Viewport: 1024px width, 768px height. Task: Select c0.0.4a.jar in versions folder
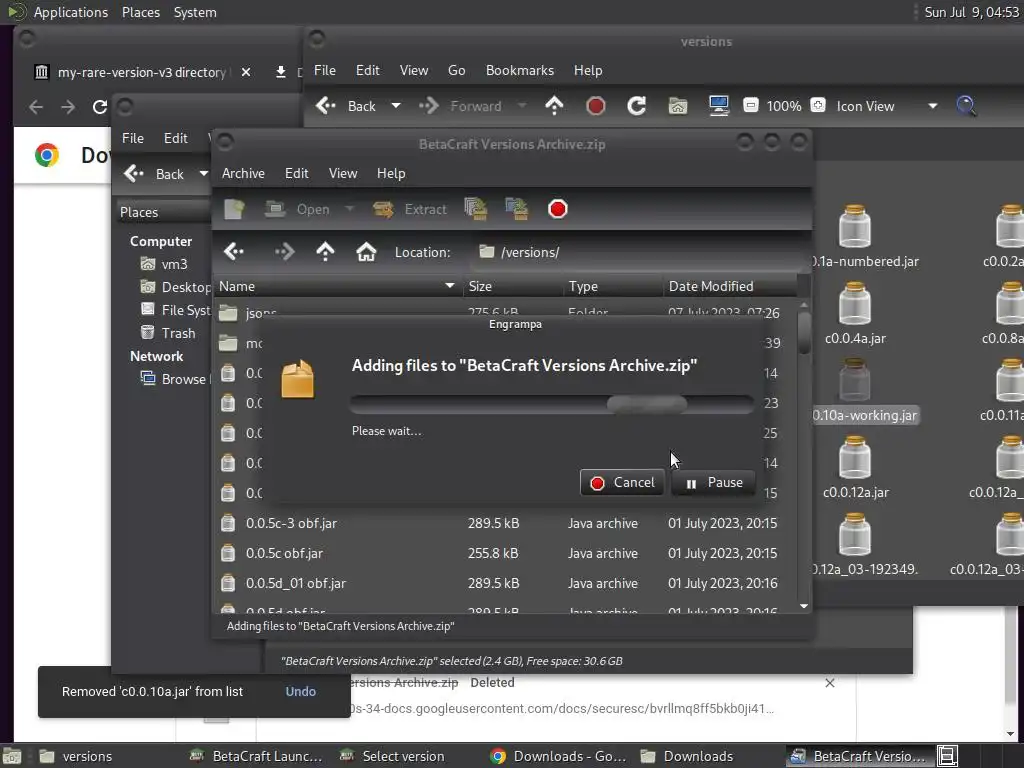click(x=855, y=313)
